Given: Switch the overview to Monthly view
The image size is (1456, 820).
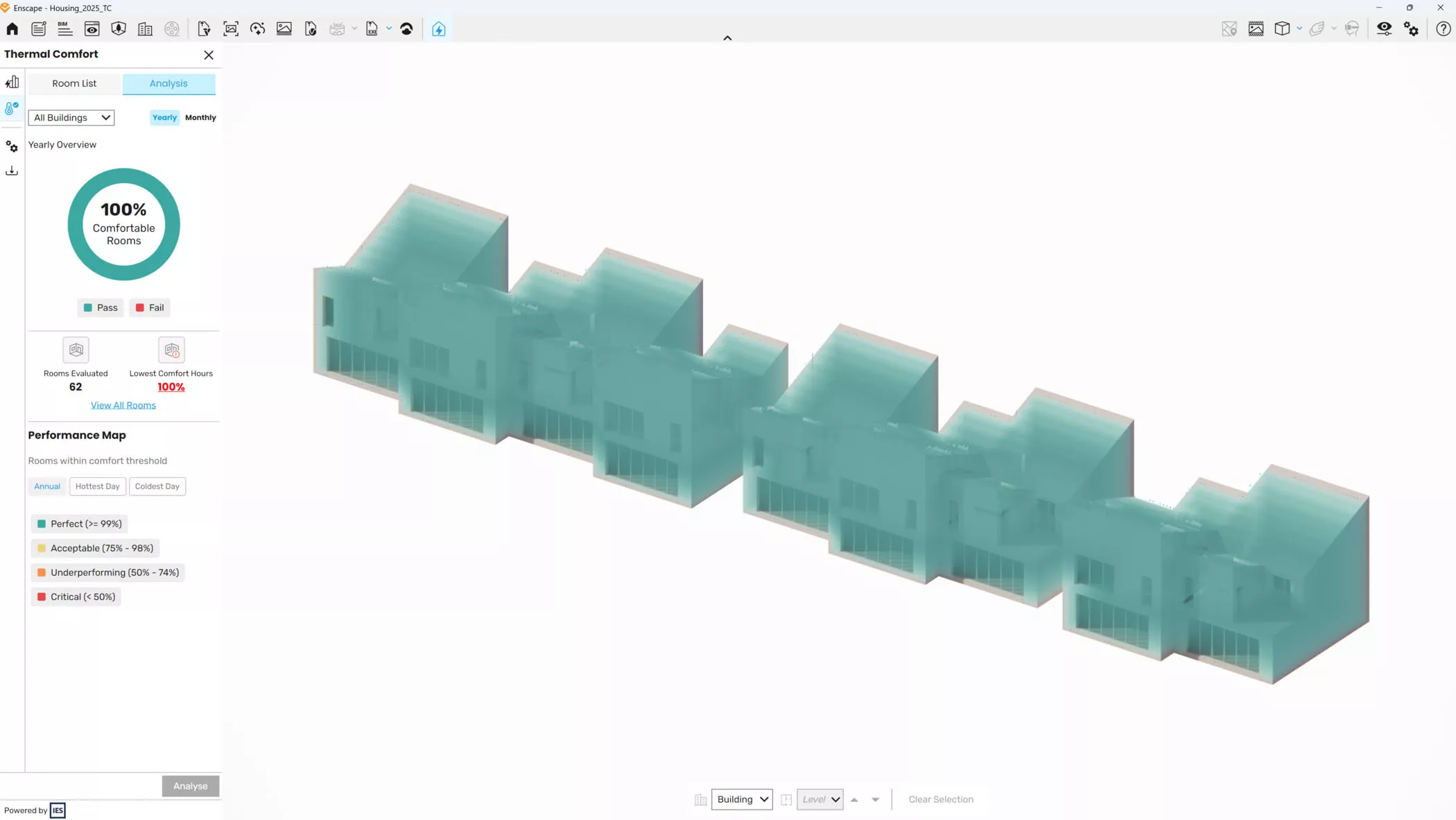Looking at the screenshot, I should point(200,117).
